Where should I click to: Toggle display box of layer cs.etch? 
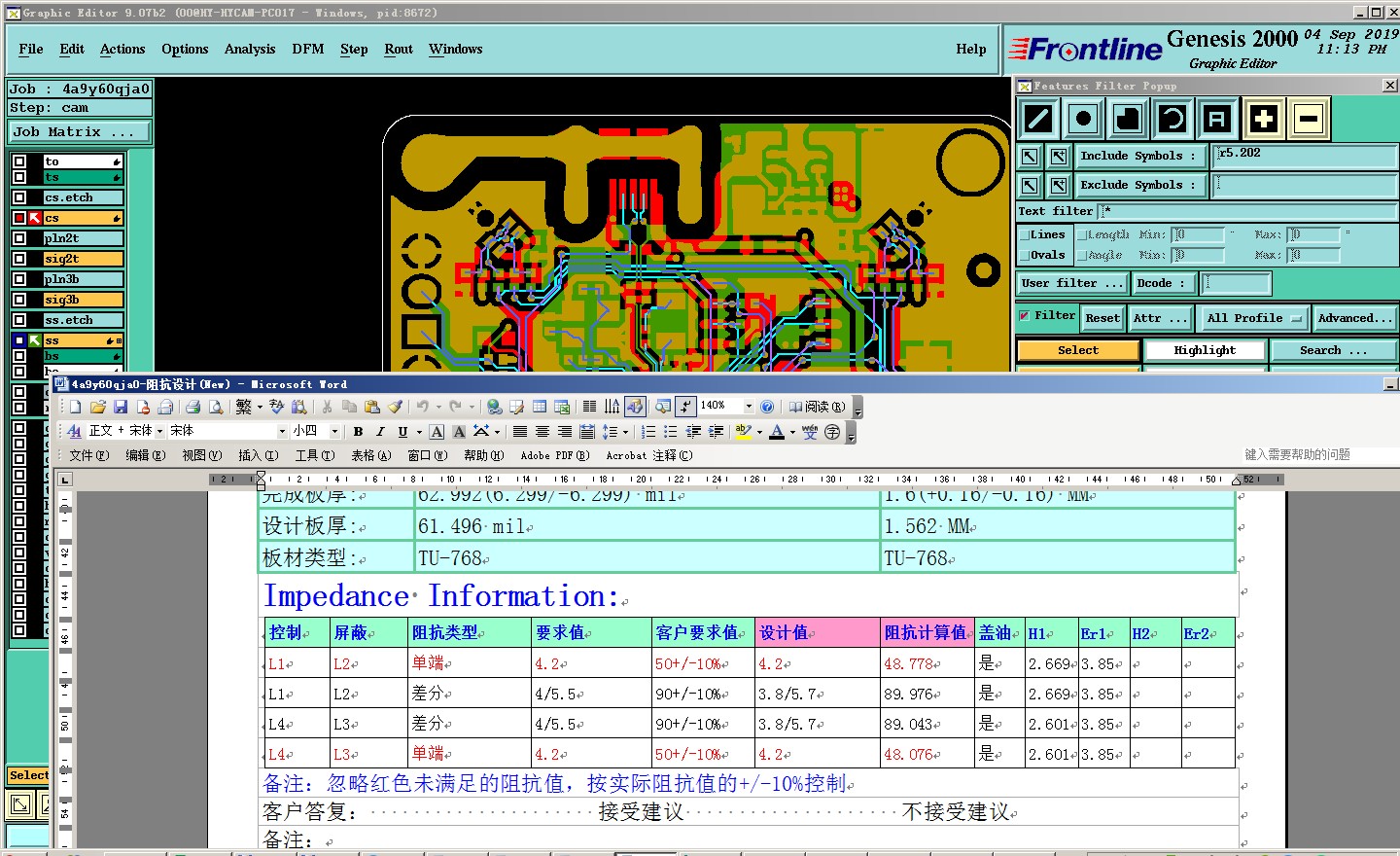[x=19, y=197]
